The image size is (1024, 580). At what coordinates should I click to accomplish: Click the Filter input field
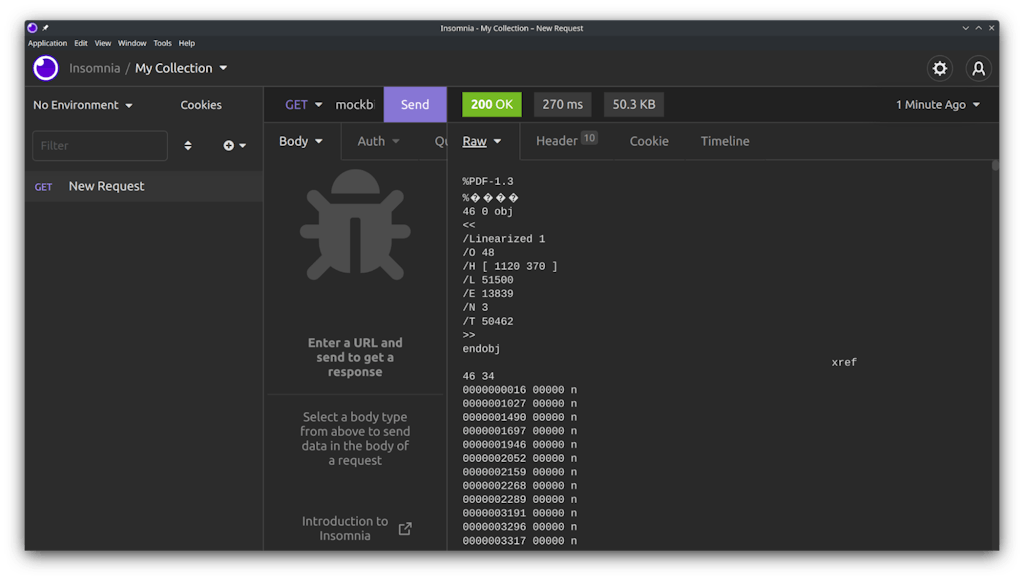(100, 146)
